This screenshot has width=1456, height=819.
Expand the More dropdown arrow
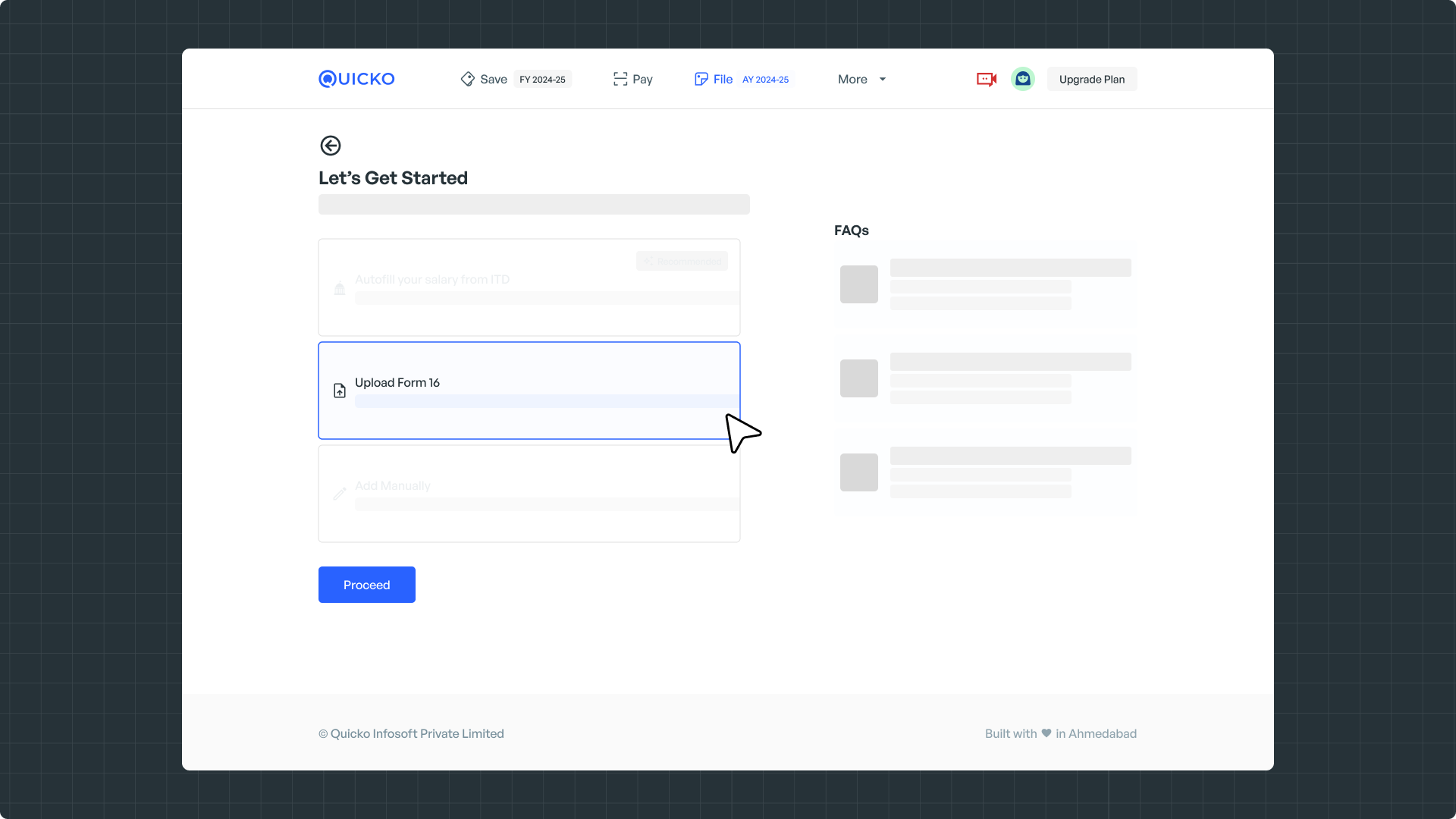pos(883,79)
